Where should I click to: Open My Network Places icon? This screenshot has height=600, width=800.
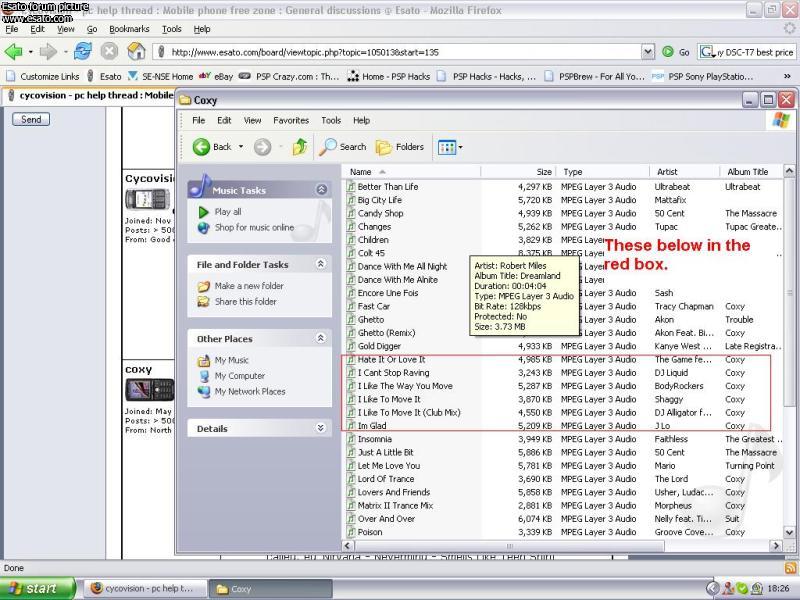[204, 392]
